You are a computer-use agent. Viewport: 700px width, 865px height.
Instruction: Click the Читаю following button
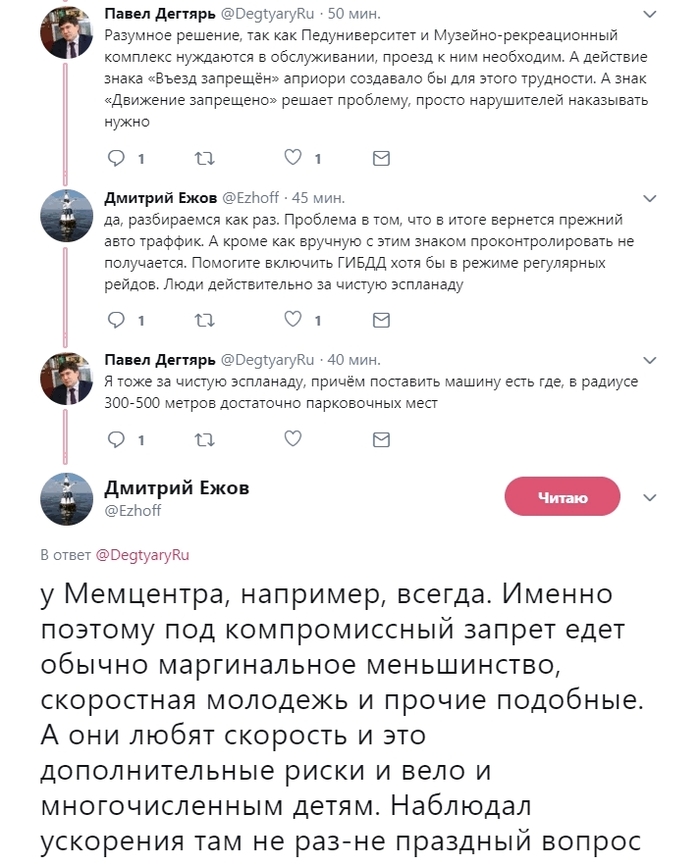point(562,497)
